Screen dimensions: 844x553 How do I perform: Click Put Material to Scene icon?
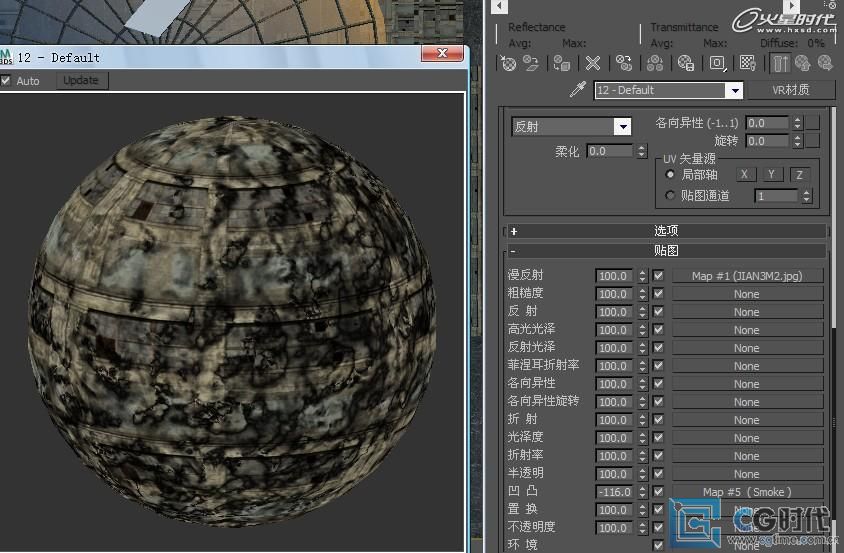click(x=531, y=63)
